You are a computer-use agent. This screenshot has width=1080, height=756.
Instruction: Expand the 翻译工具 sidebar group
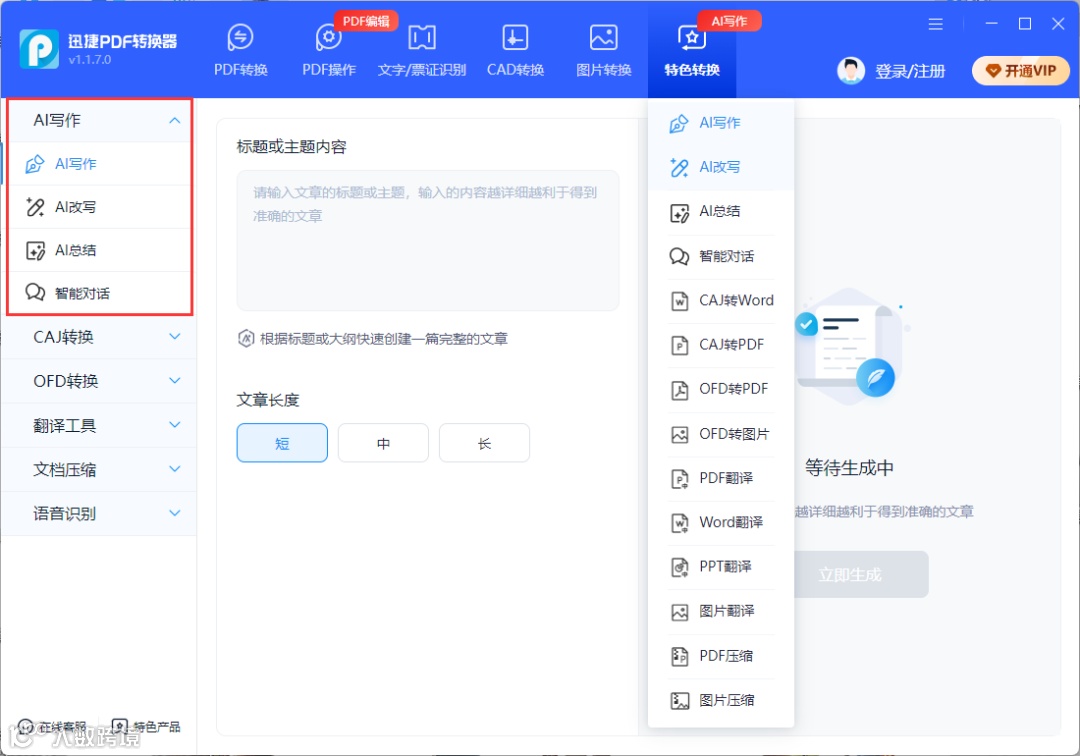(x=101, y=426)
